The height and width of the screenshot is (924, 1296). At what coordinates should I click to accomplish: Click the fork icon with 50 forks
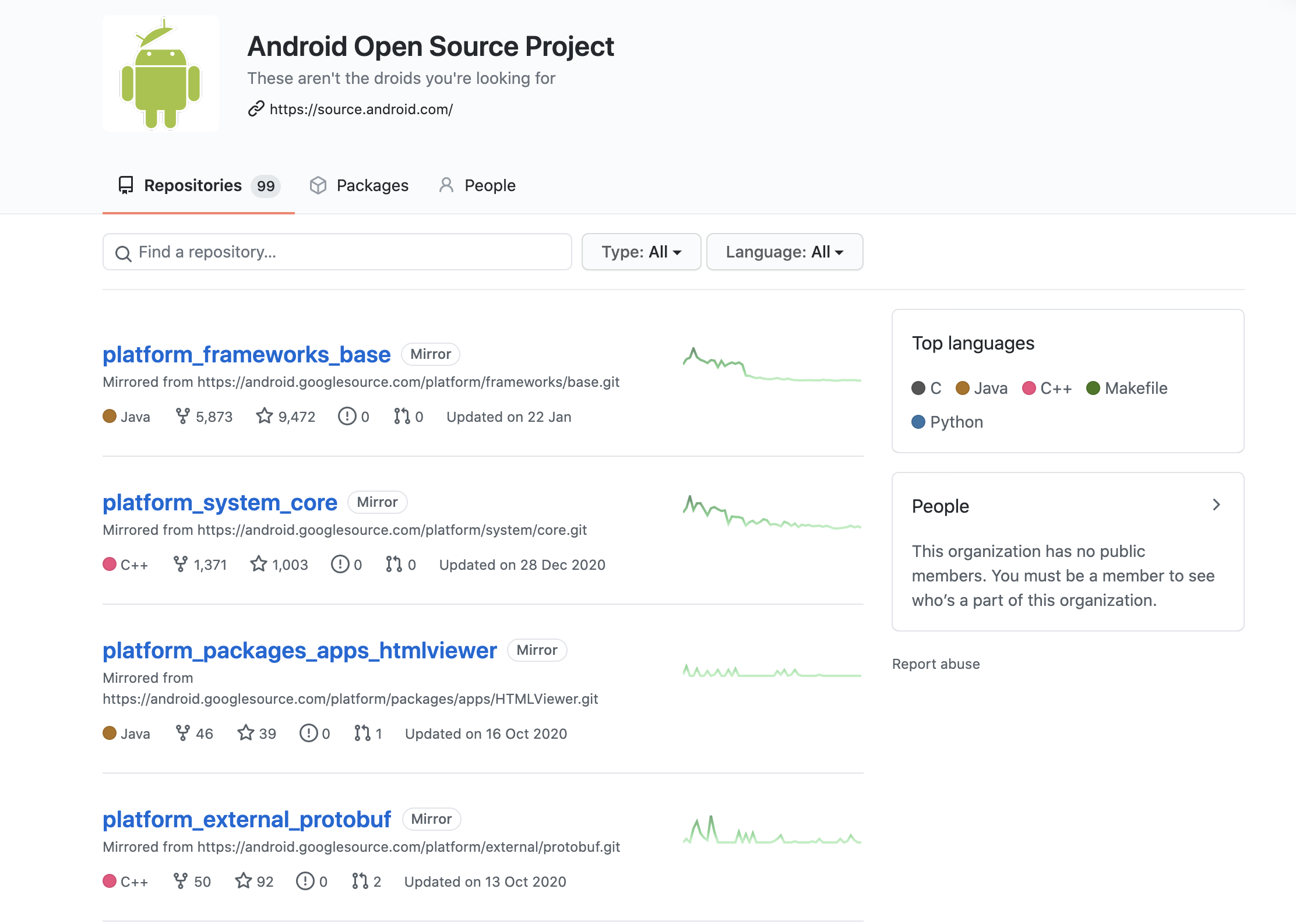(181, 881)
